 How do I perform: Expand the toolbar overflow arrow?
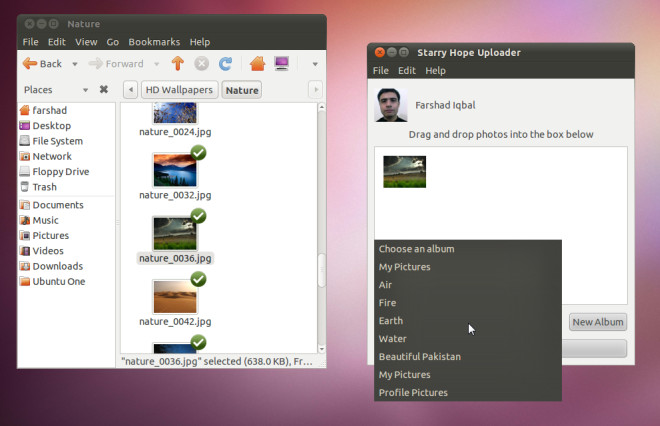click(x=315, y=64)
